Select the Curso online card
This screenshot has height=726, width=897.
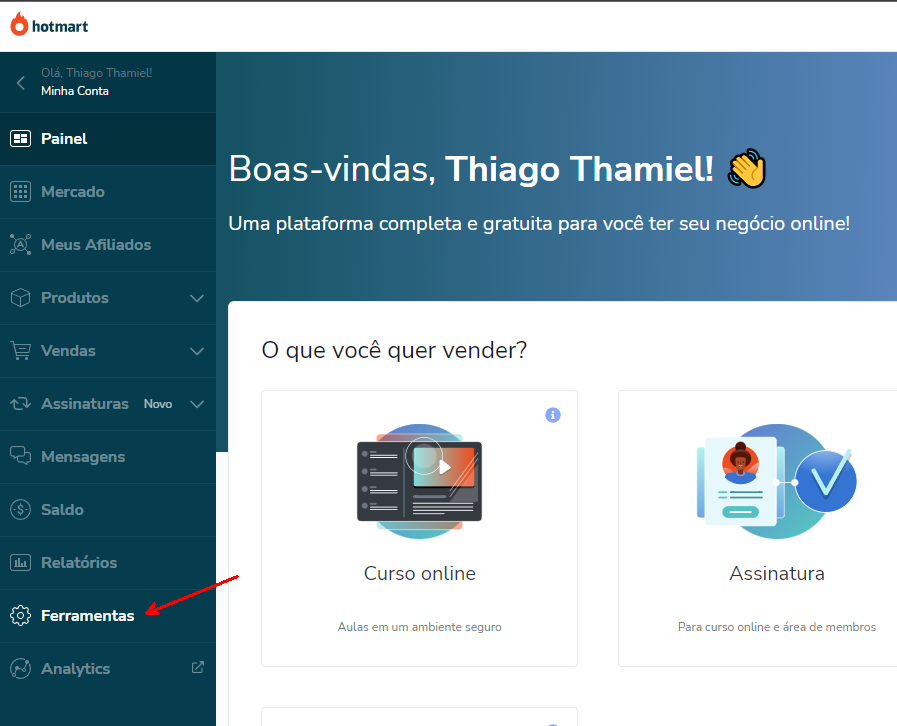(419, 573)
